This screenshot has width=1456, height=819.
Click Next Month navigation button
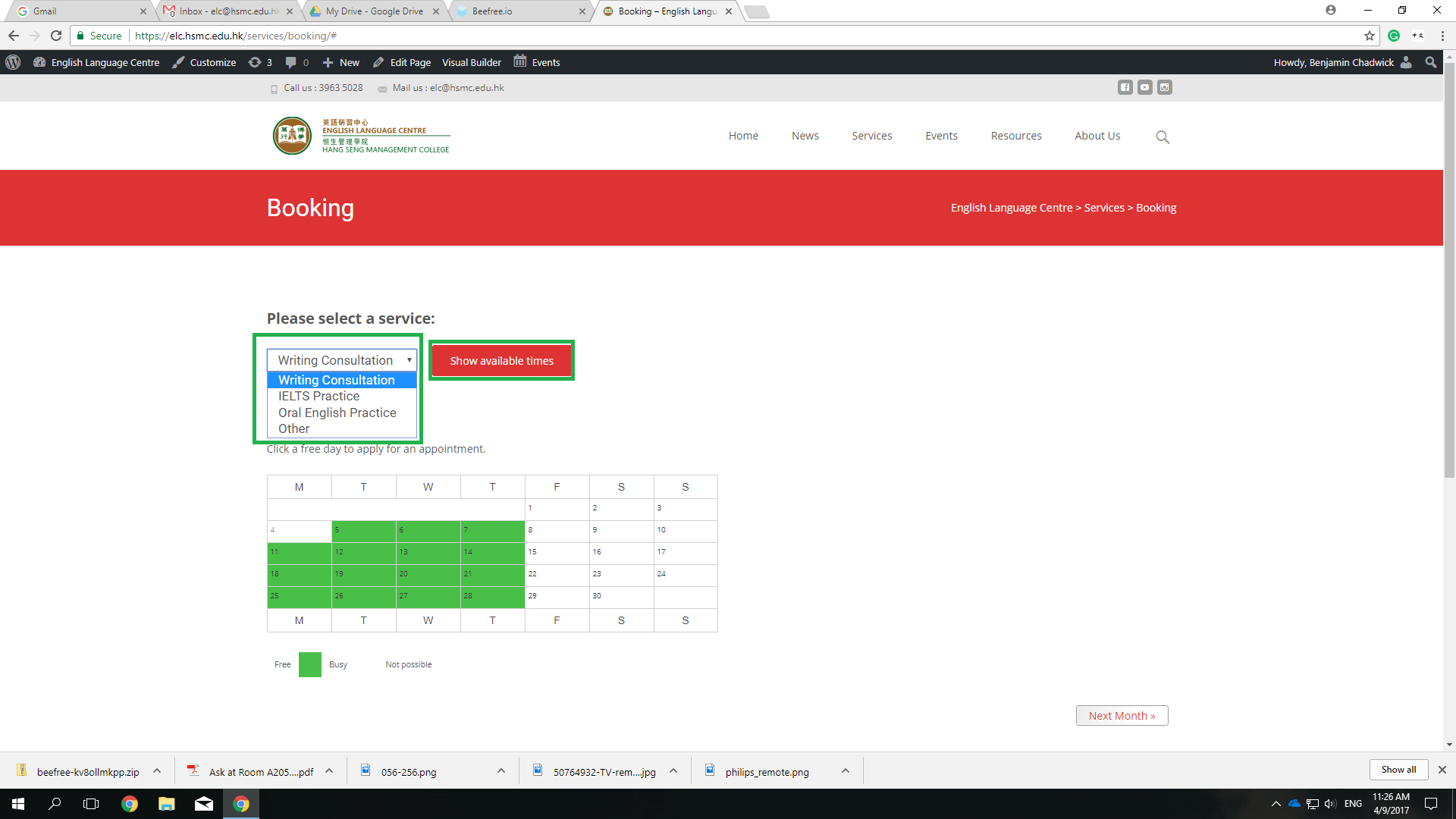pos(1121,715)
